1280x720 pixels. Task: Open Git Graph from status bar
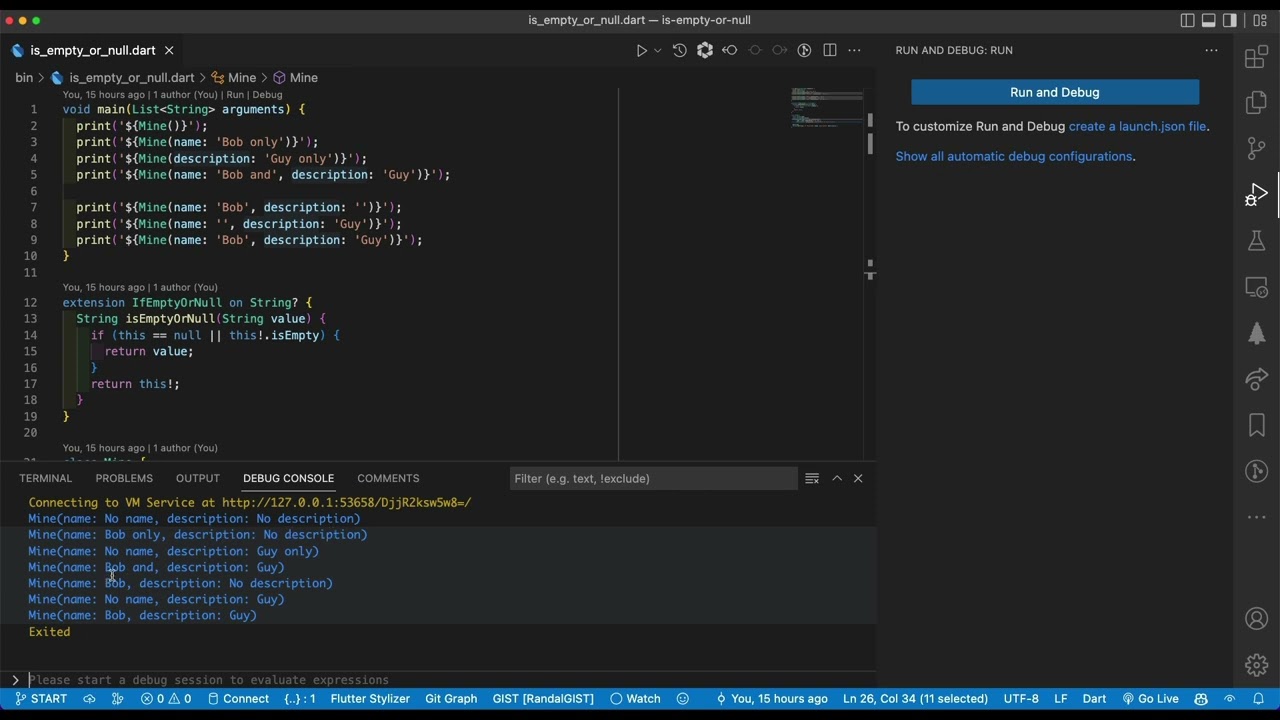pos(451,699)
